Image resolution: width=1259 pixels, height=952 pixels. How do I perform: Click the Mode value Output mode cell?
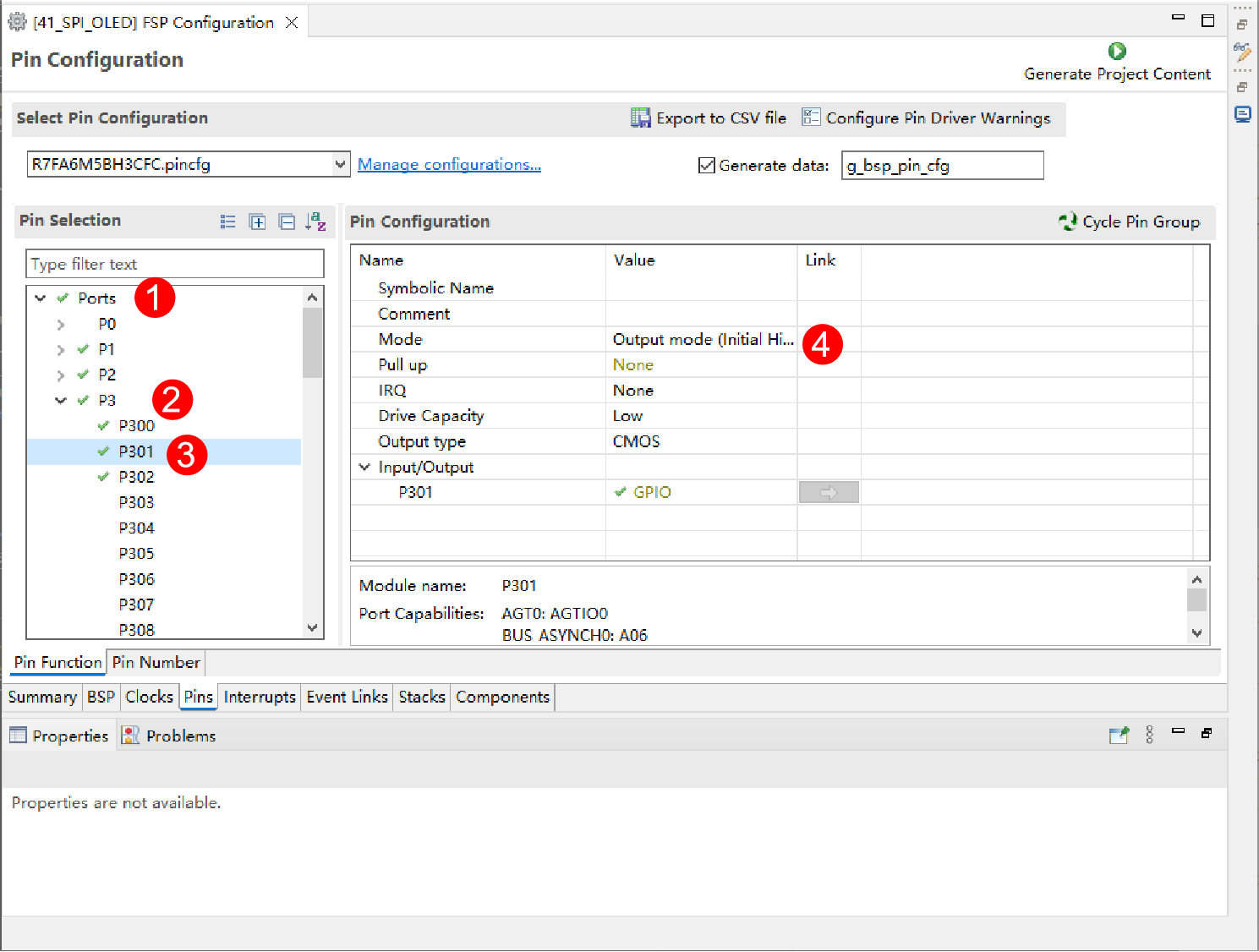(702, 339)
